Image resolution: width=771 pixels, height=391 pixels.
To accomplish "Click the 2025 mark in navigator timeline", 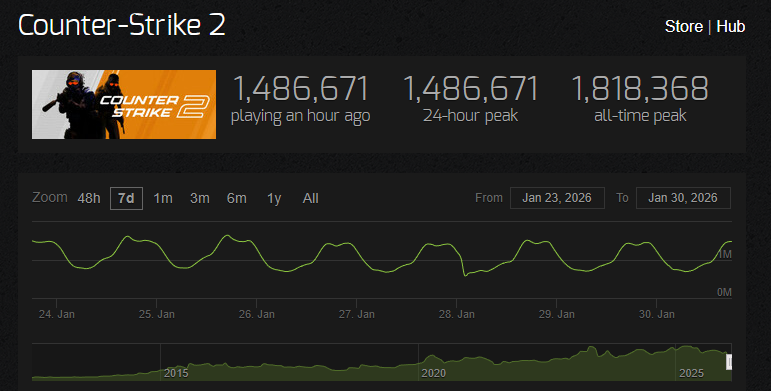I will (x=691, y=373).
